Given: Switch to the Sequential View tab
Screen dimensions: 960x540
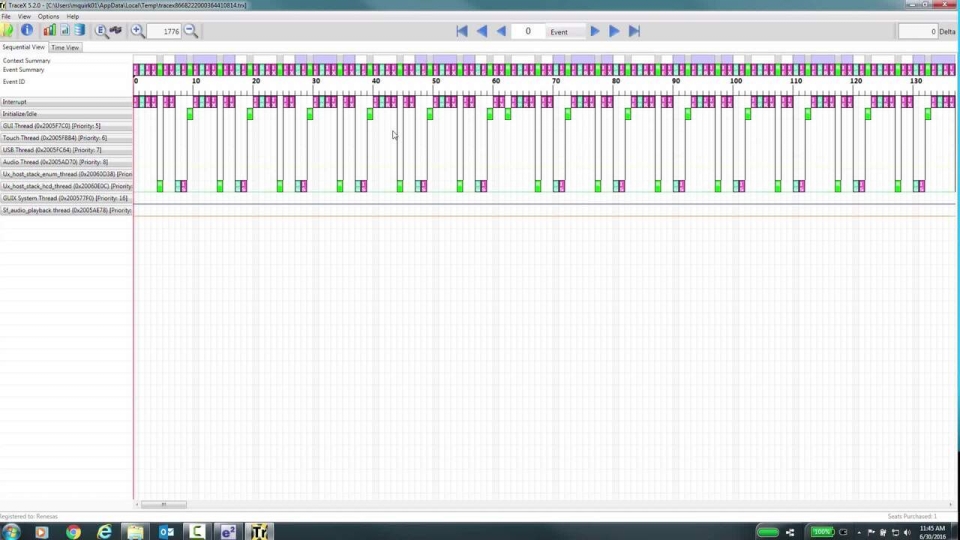Looking at the screenshot, I should click(x=23, y=47).
